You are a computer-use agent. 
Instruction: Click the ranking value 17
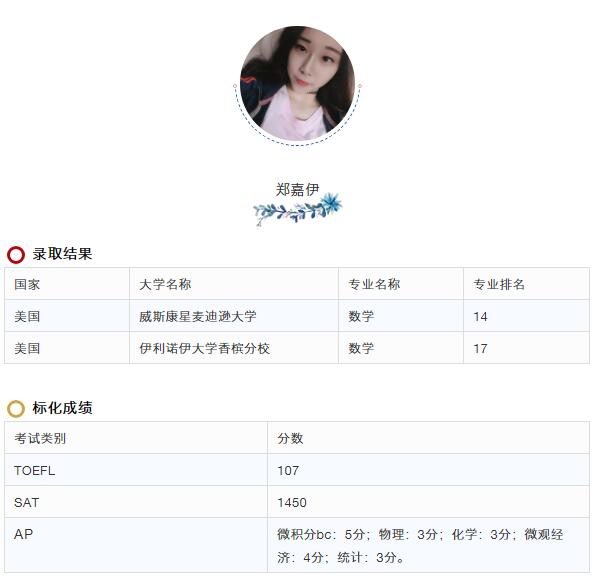pyautogui.click(x=480, y=348)
